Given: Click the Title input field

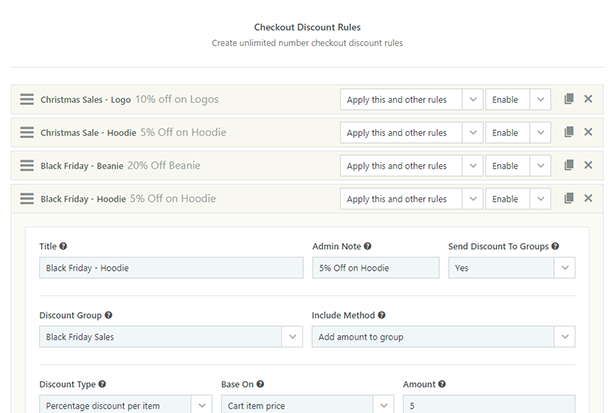Looking at the screenshot, I should tap(171, 268).
